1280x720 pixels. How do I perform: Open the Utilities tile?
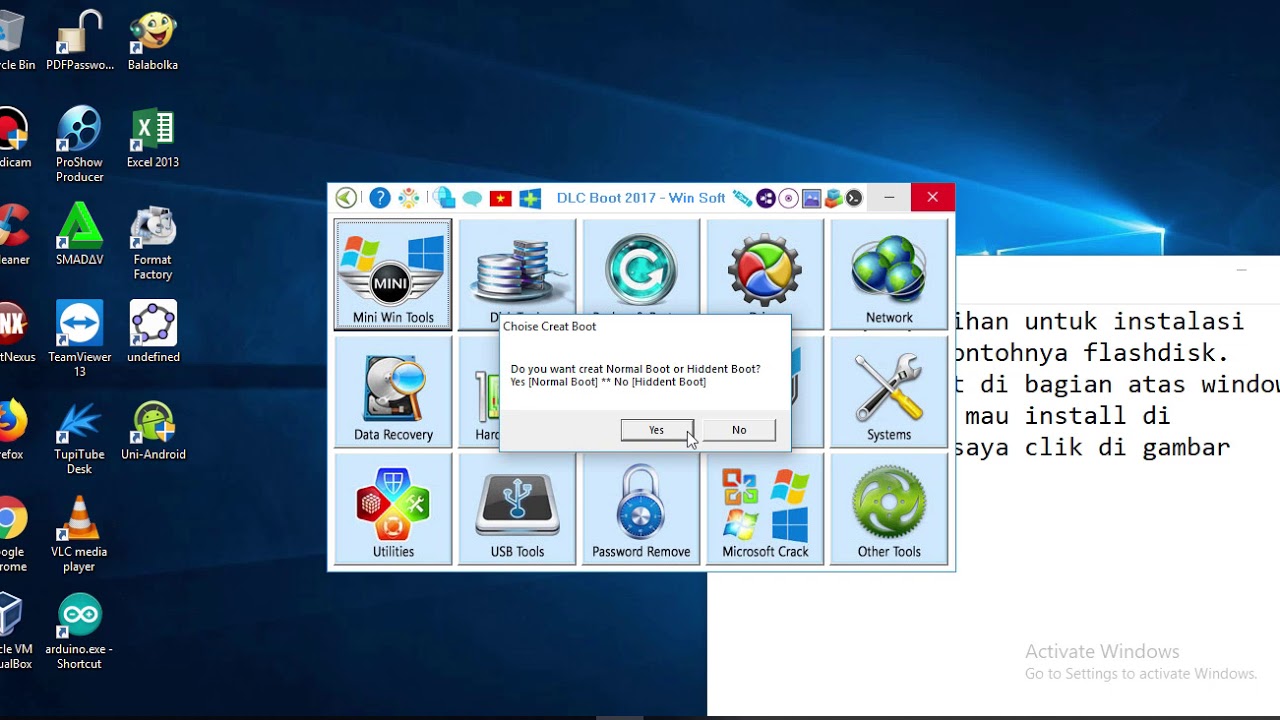point(393,509)
